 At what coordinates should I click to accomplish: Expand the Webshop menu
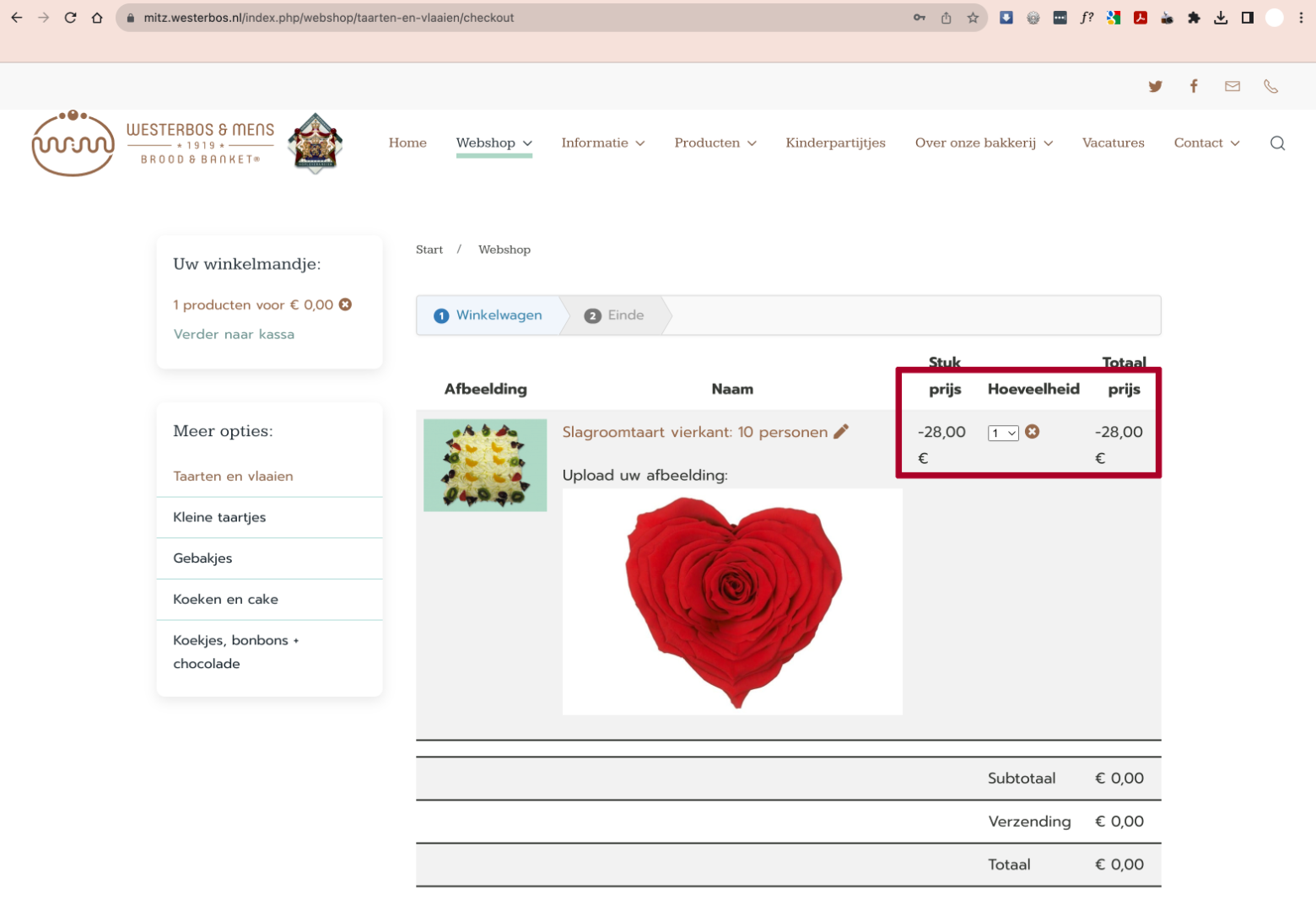click(494, 143)
